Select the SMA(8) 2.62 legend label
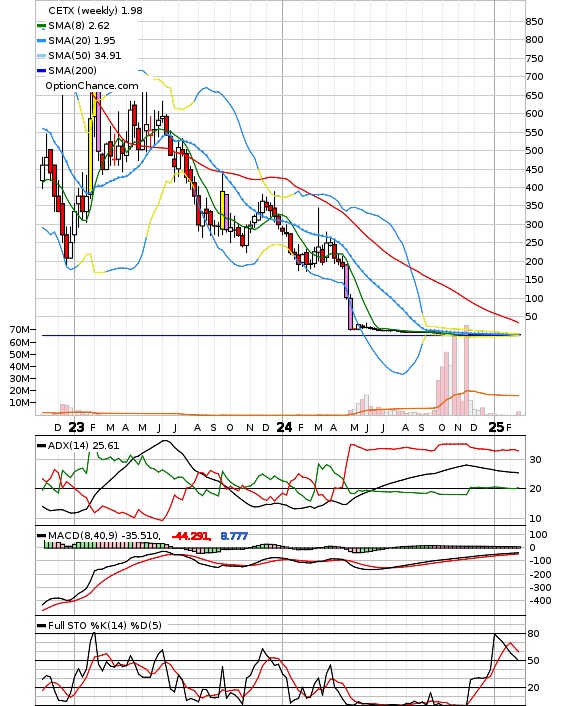This screenshot has height=706, width=566. click(79, 26)
